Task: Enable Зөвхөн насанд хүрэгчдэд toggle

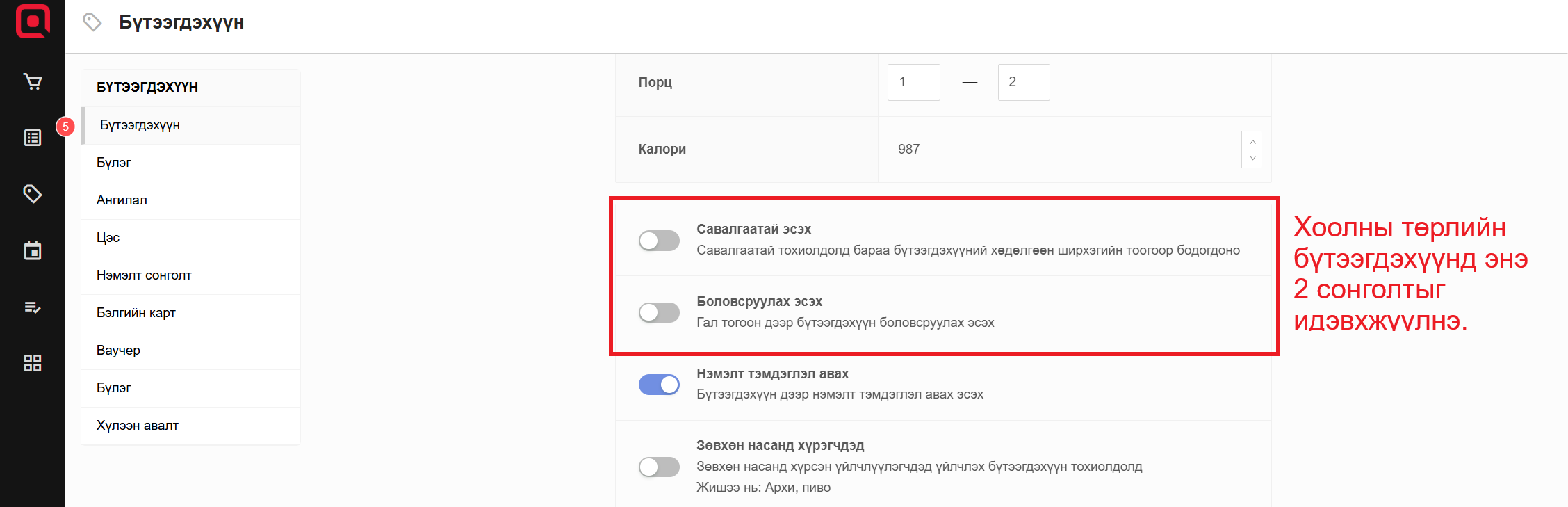Action: click(x=659, y=467)
